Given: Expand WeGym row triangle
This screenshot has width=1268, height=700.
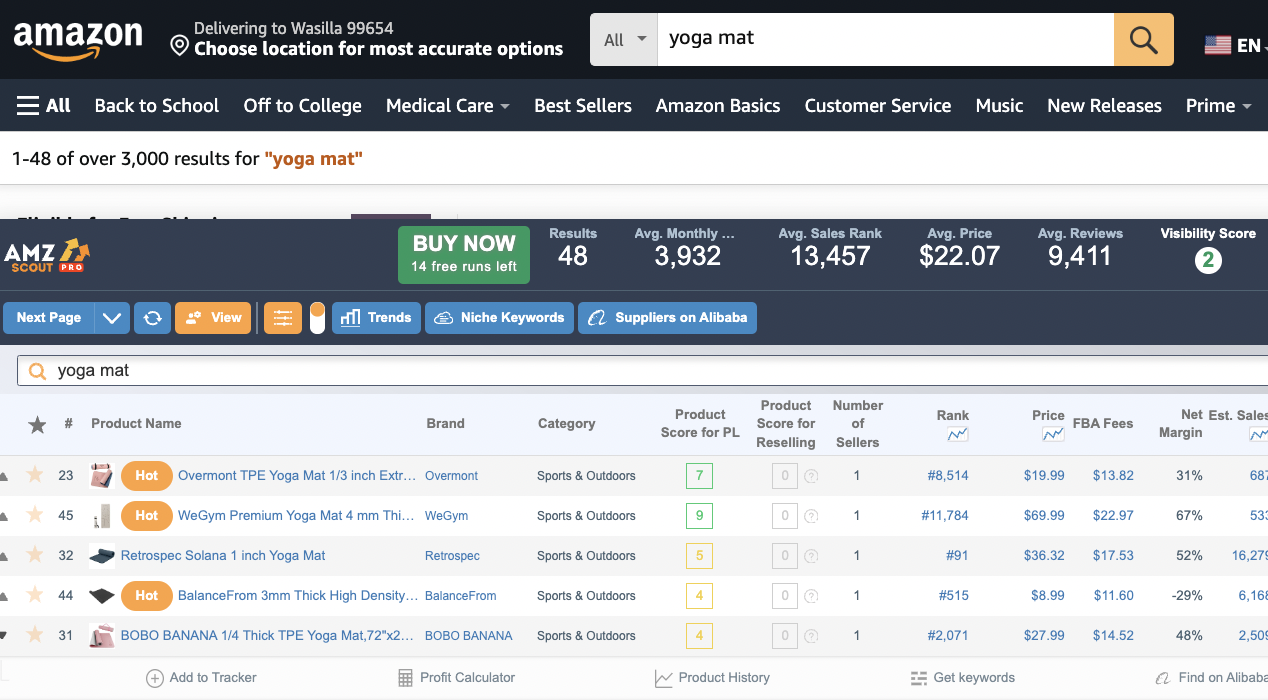Looking at the screenshot, I should pos(4,516).
